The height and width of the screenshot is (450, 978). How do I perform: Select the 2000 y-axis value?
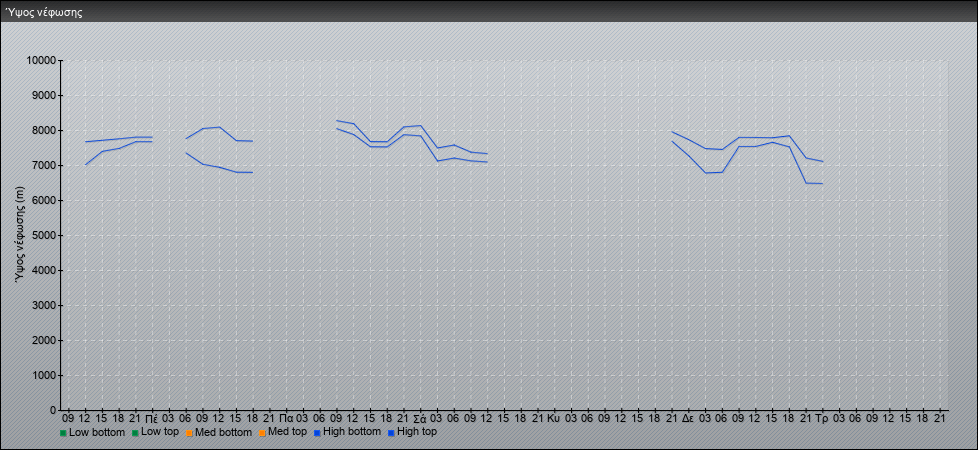coord(44,340)
